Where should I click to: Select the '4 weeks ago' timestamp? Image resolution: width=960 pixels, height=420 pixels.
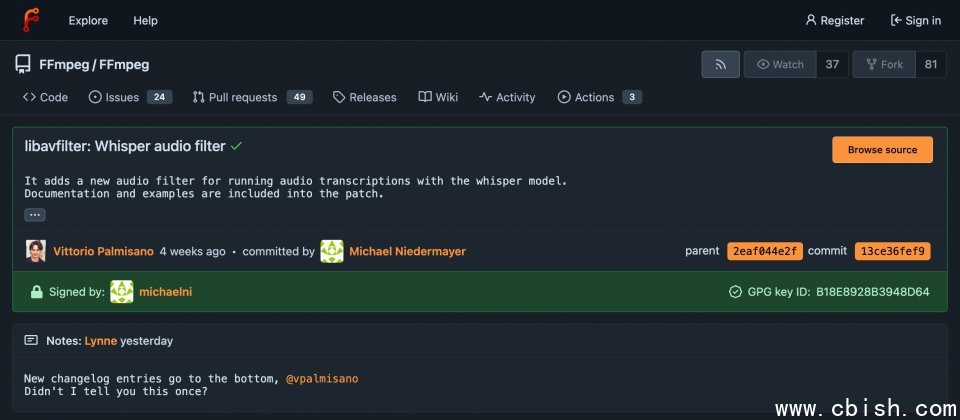pos(192,251)
